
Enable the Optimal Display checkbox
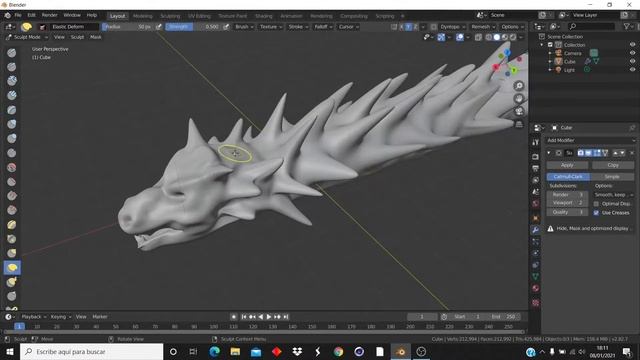(x=596, y=204)
